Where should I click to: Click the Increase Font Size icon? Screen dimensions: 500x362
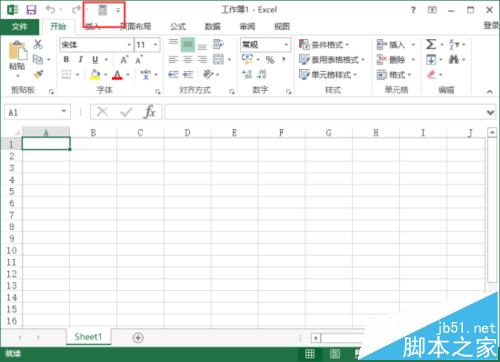coord(124,60)
